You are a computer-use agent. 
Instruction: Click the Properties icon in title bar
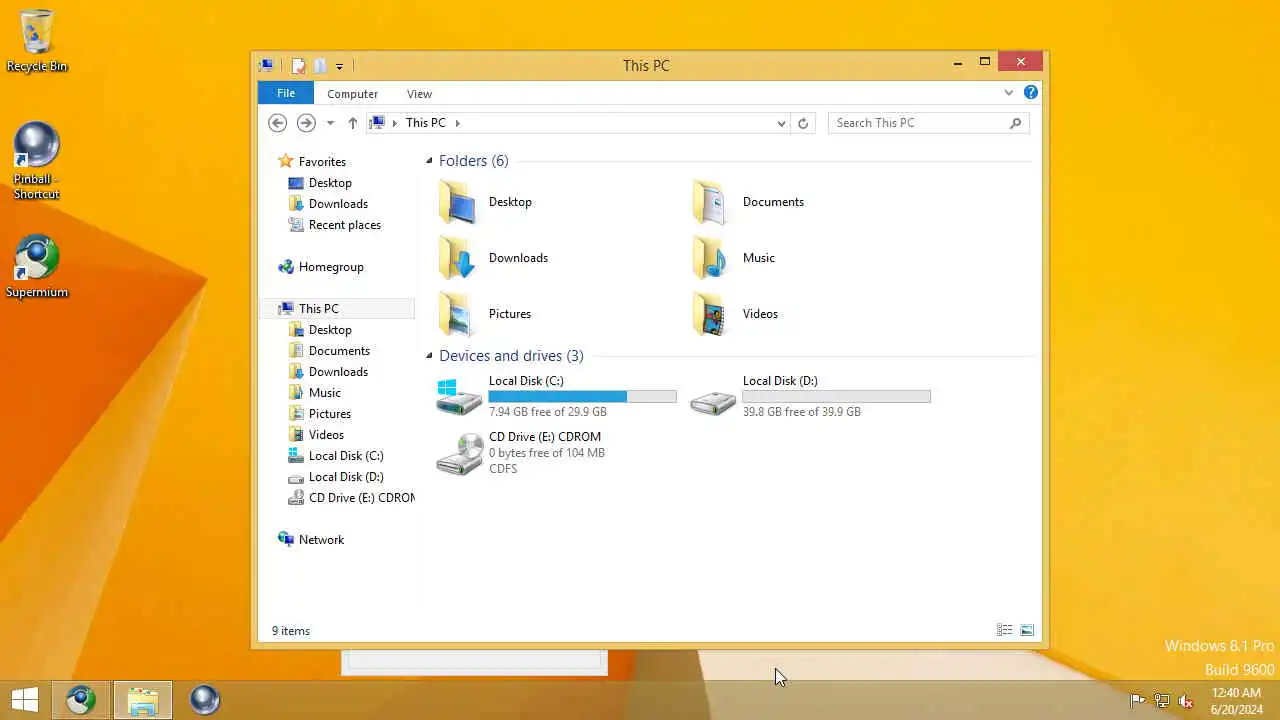click(x=298, y=66)
